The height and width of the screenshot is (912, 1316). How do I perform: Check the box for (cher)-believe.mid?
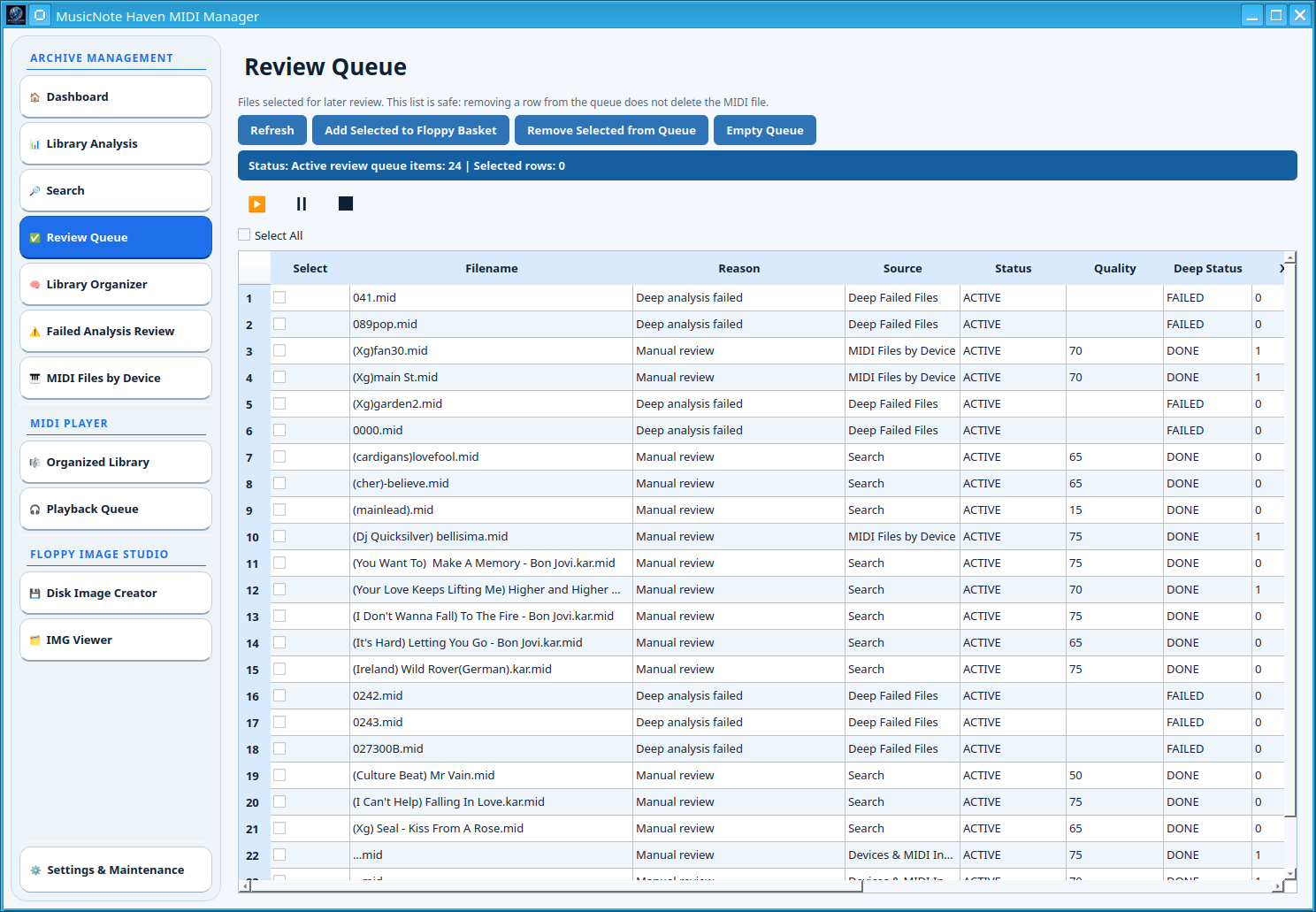click(279, 484)
